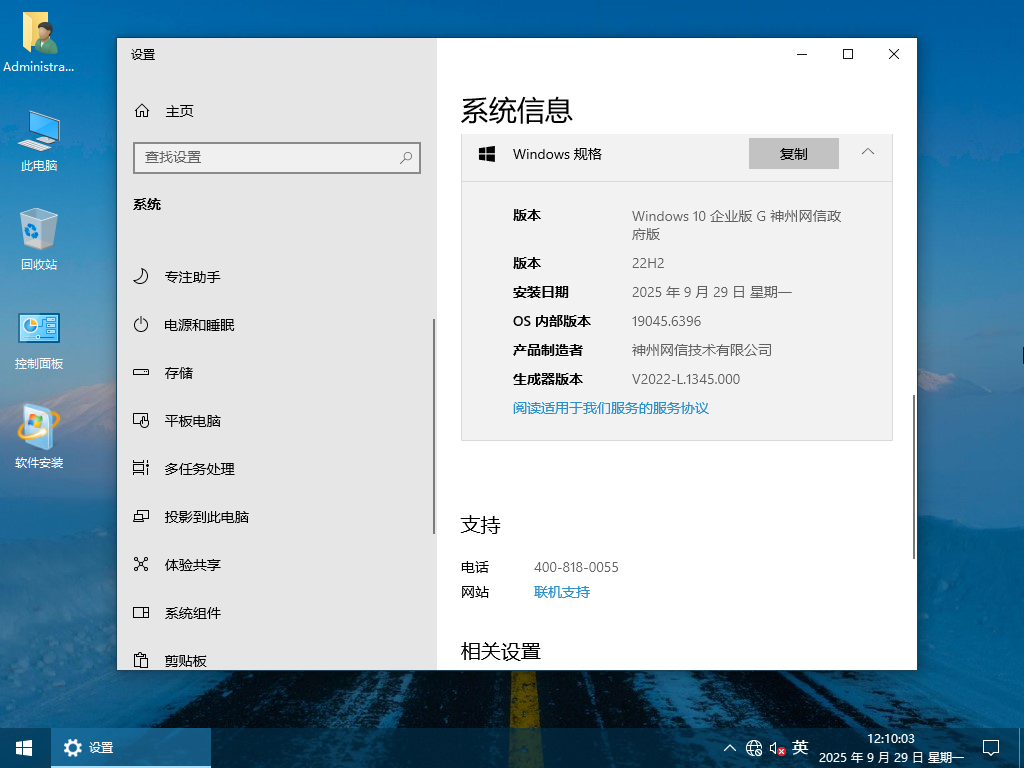Open Shared experiences (体验共享) page
Viewport: 1024px width, 768px height.
click(192, 565)
